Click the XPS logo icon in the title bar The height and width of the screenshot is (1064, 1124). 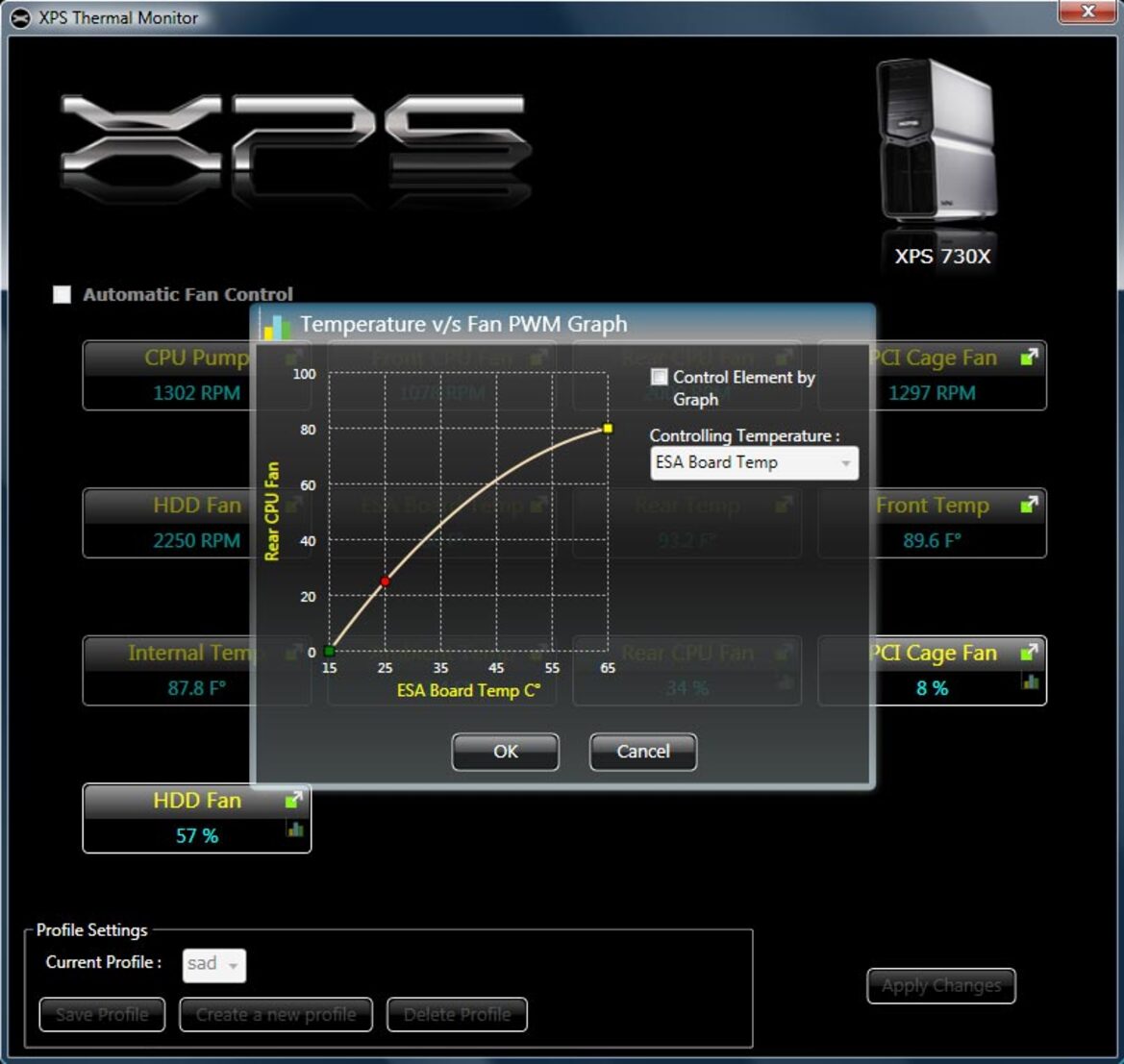point(20,18)
